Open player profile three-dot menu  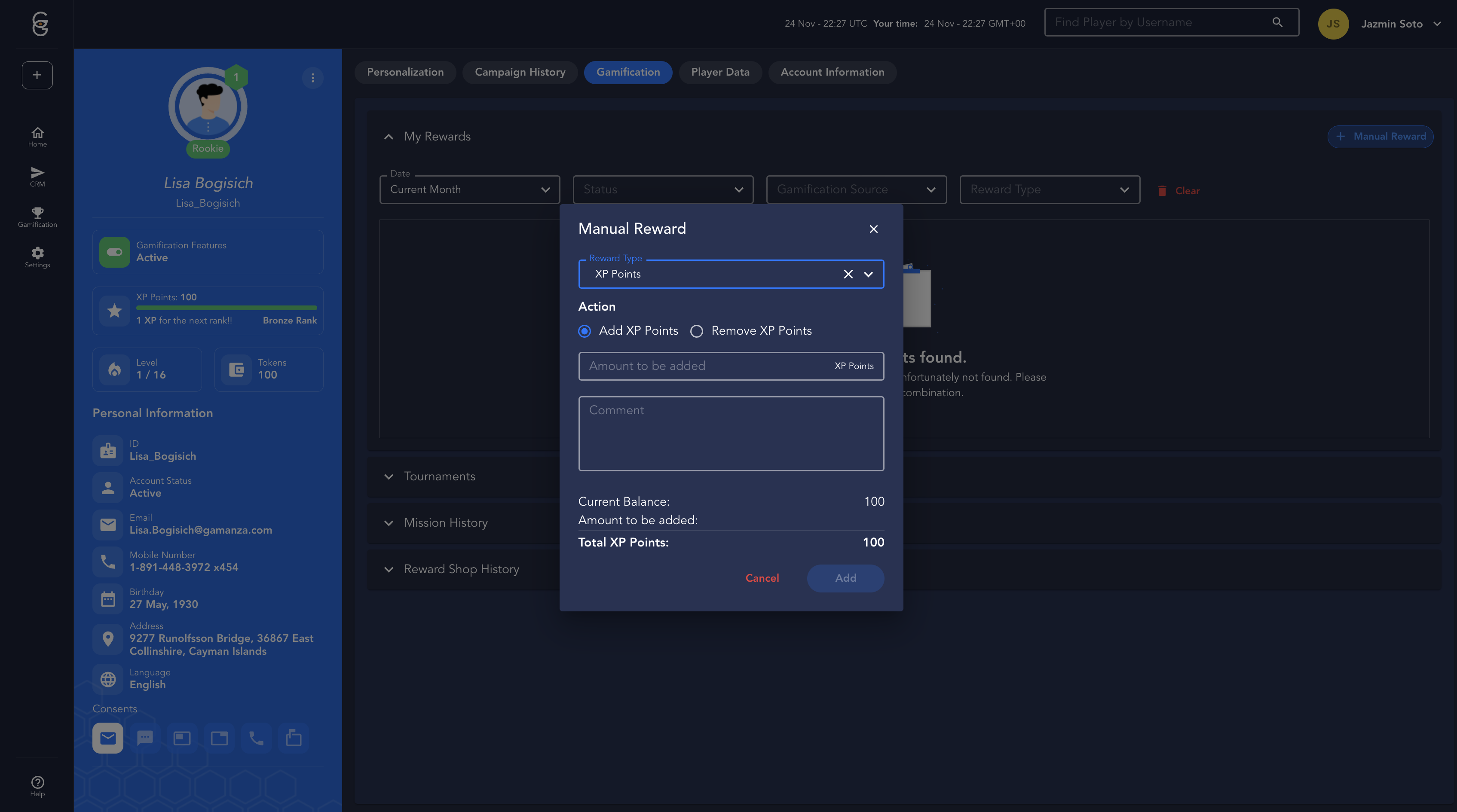point(313,78)
